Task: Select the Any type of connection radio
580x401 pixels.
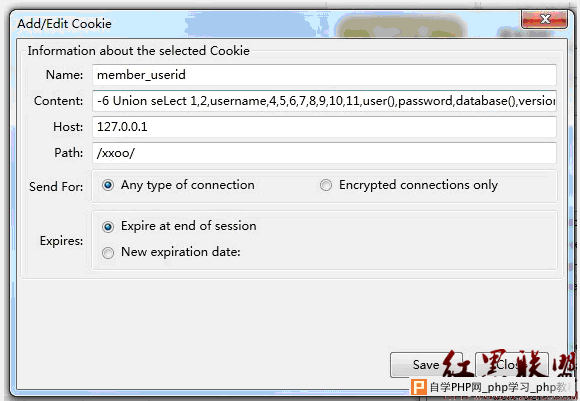Action: (108, 185)
